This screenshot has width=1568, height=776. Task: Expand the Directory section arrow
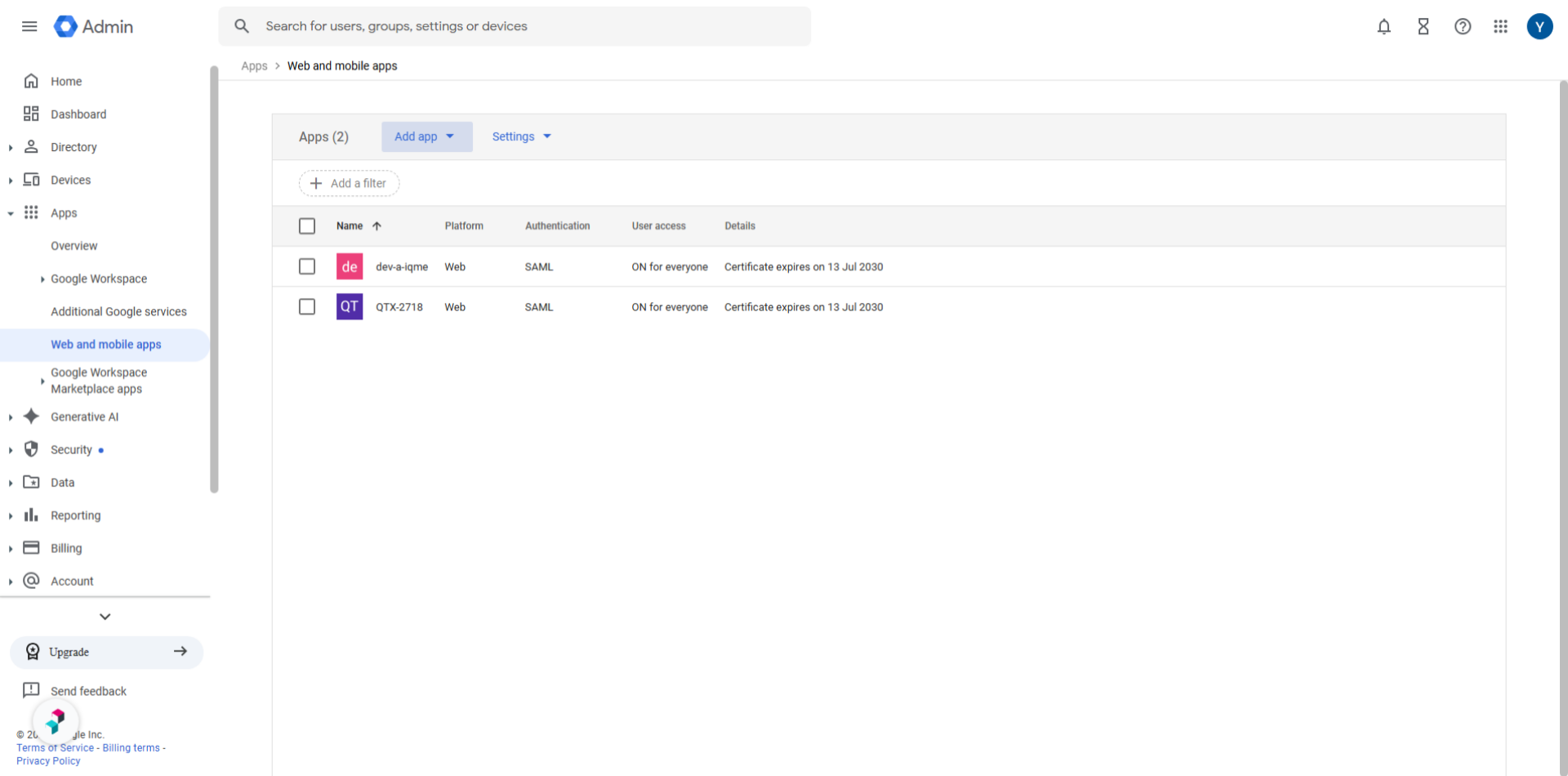click(11, 148)
